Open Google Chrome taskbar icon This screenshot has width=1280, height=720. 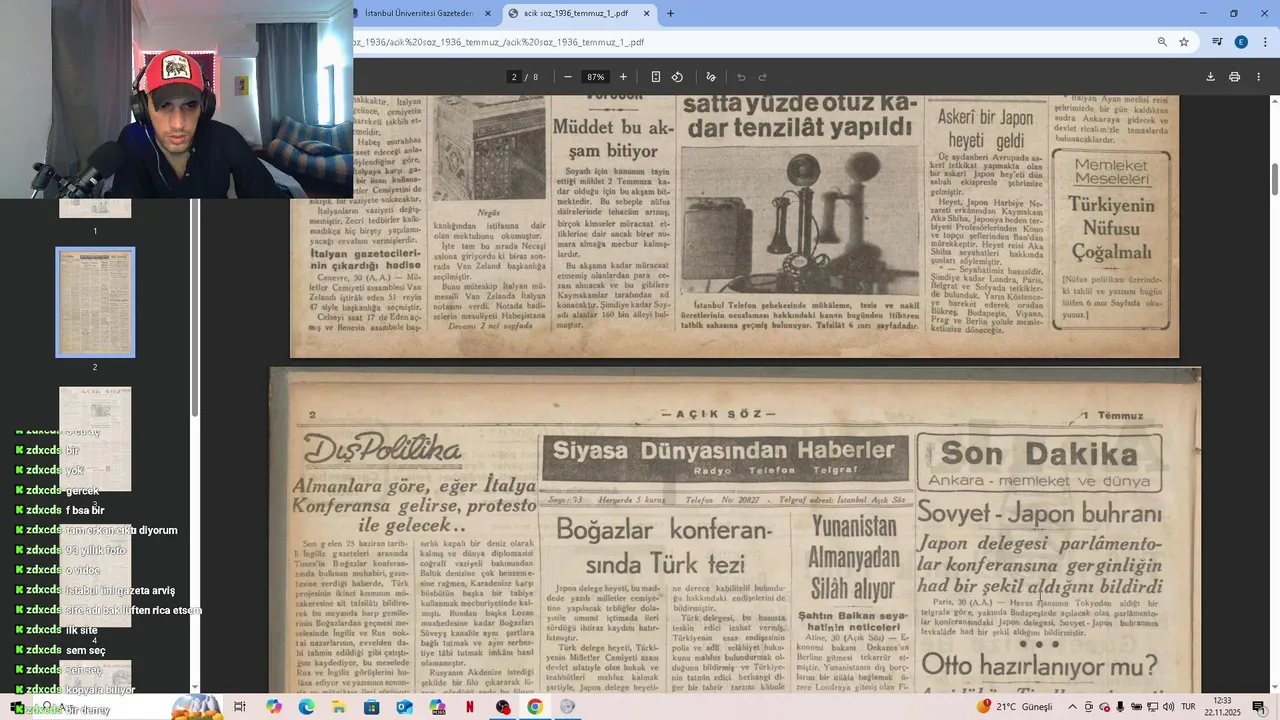[x=535, y=707]
